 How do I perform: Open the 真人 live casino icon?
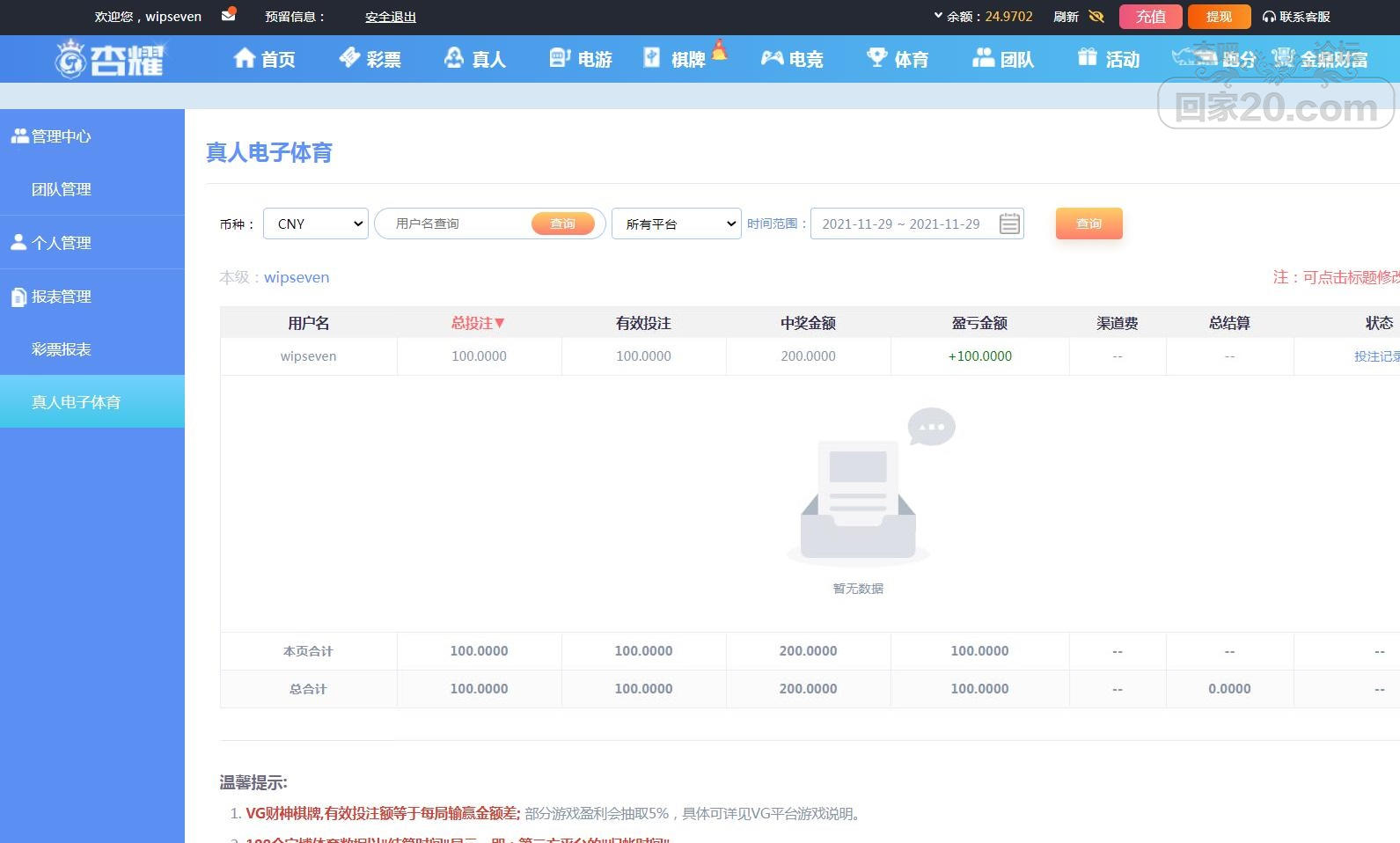click(454, 58)
